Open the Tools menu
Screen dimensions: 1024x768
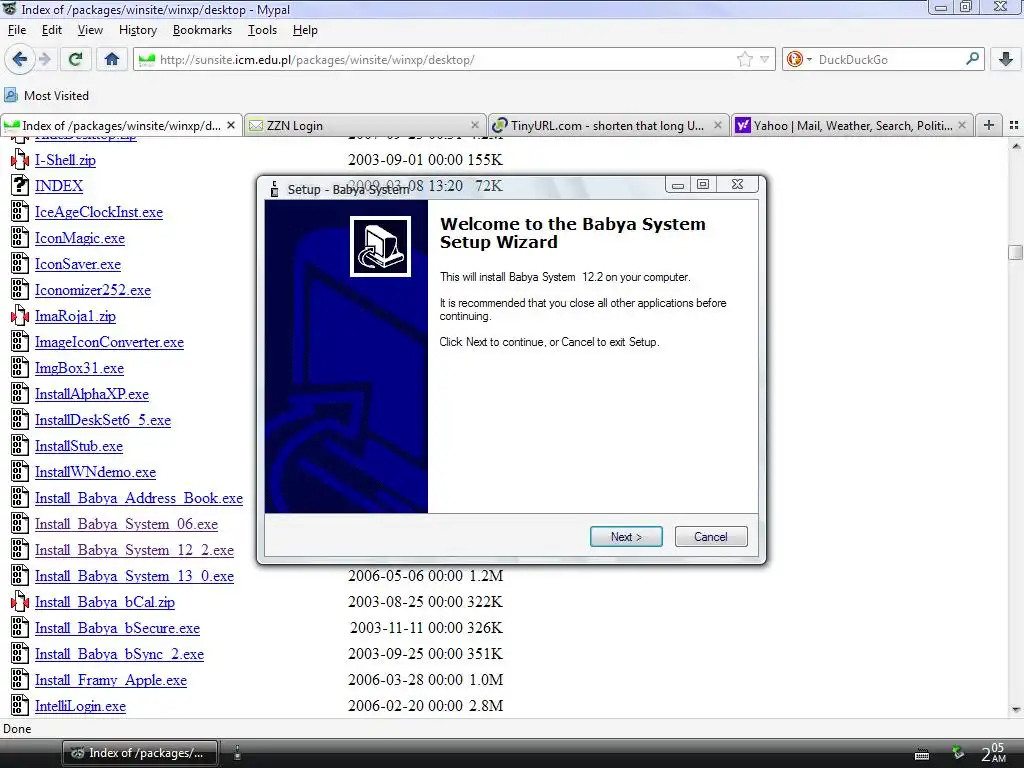(263, 30)
